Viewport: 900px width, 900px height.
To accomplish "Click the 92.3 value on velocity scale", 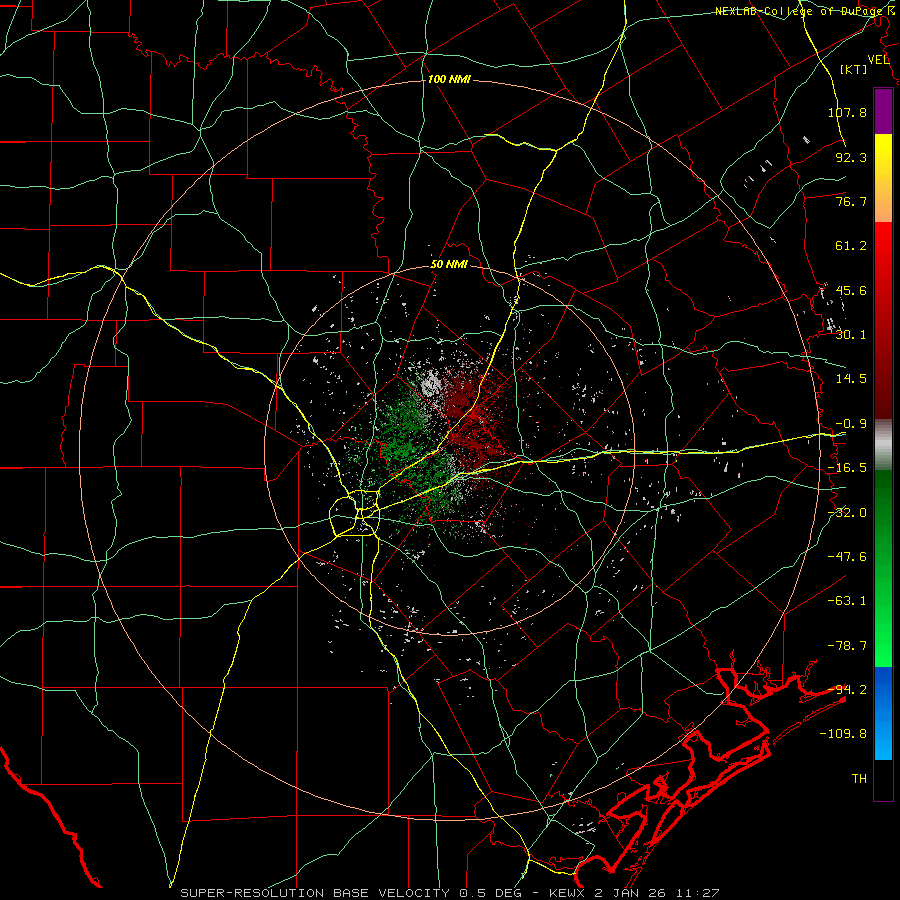I will [851, 157].
